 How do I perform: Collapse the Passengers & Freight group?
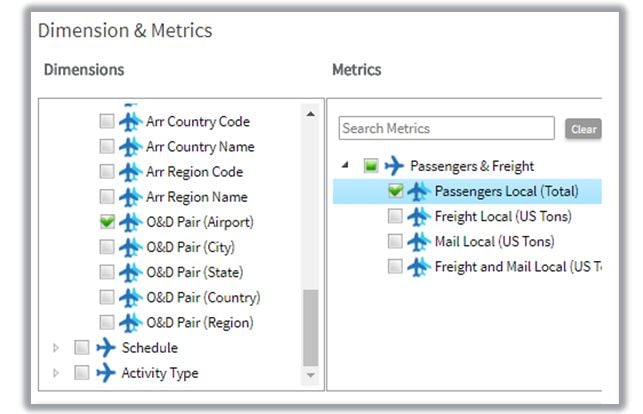click(346, 166)
